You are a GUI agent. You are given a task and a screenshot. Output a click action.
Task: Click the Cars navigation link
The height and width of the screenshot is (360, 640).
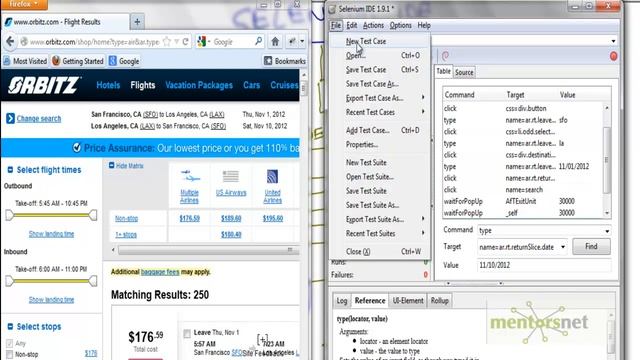(x=251, y=85)
